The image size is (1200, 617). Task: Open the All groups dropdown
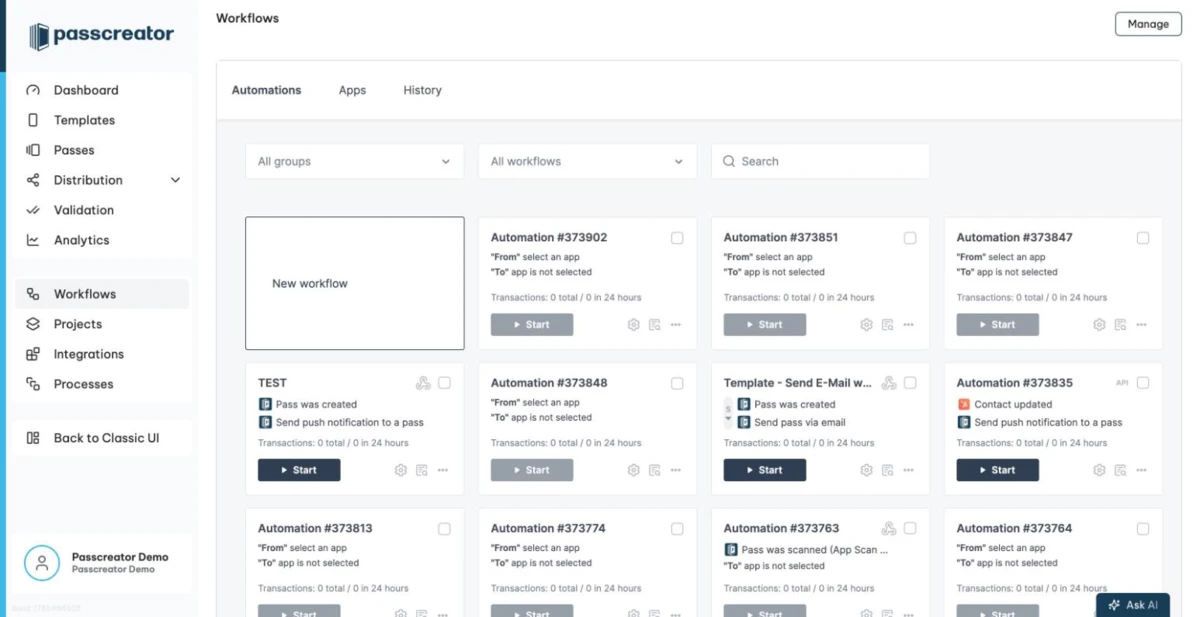[x=355, y=161]
